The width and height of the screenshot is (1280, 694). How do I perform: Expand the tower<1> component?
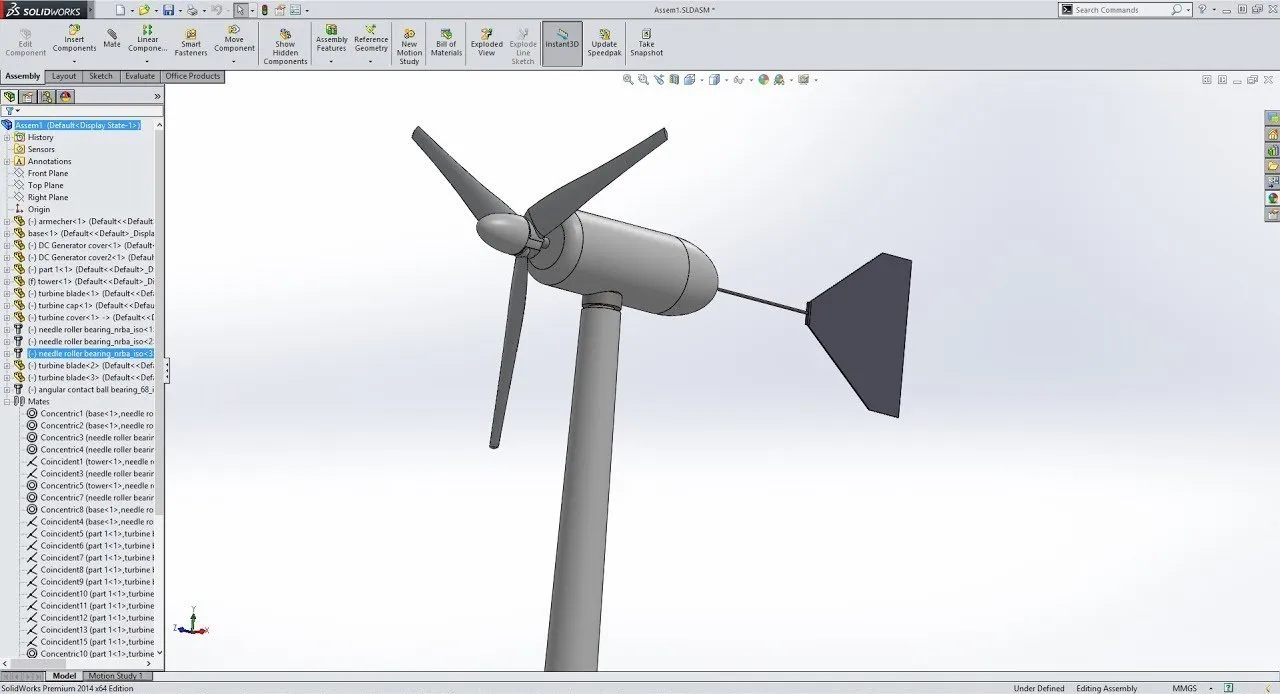7,281
